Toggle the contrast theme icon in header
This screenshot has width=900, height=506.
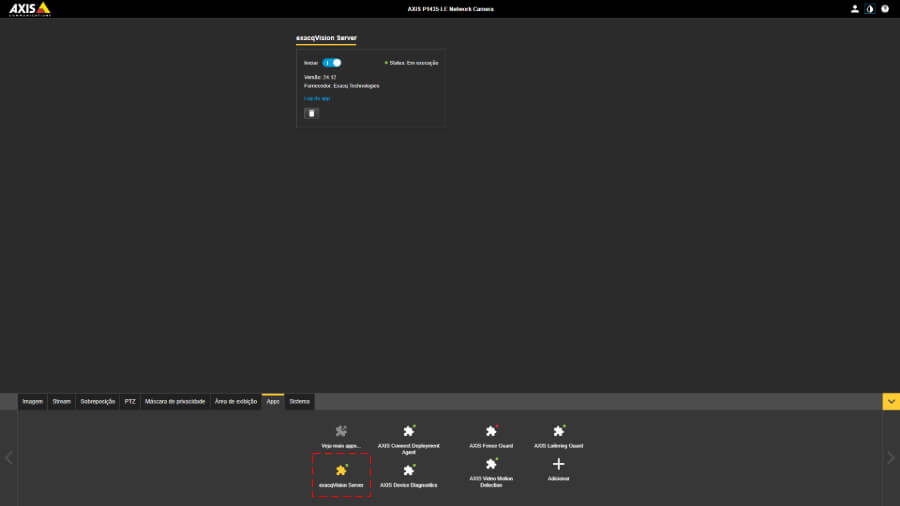click(870, 9)
